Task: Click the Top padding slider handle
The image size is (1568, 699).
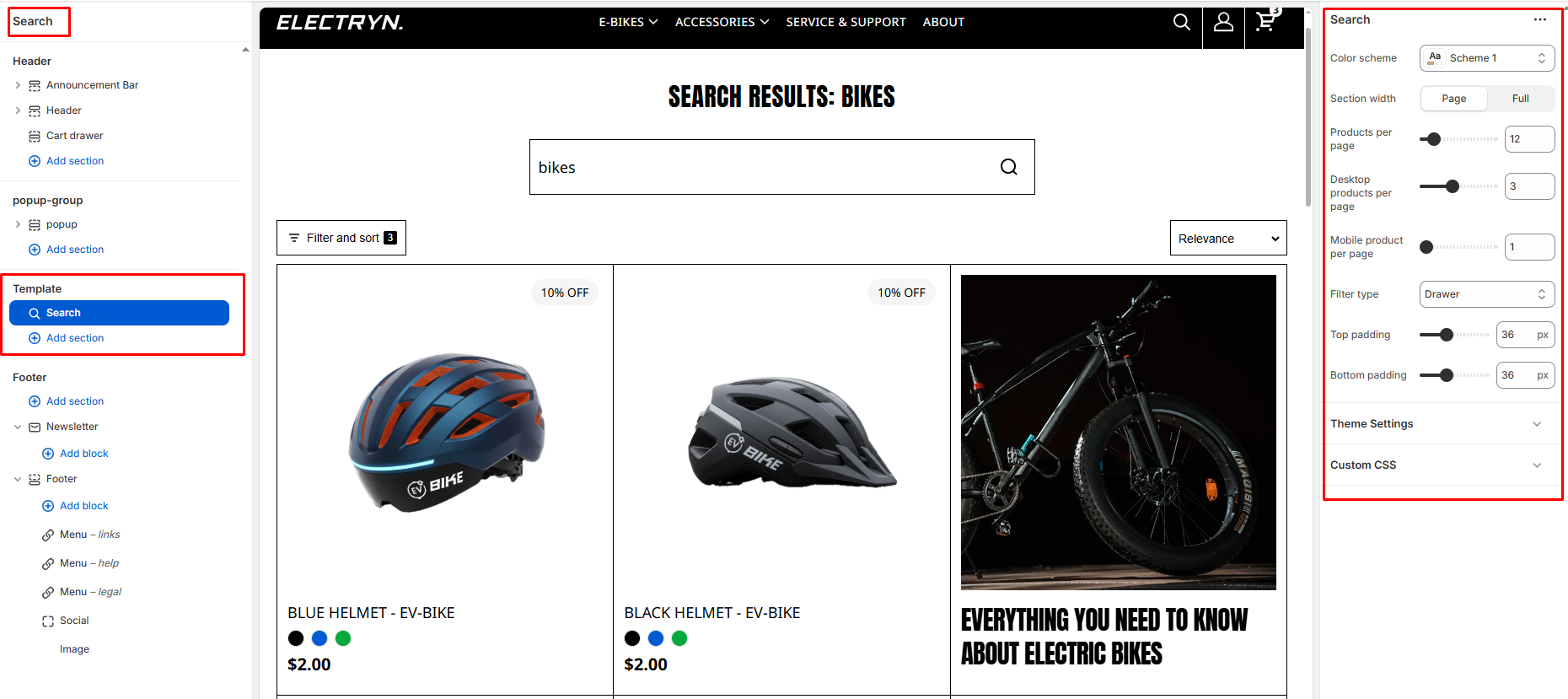Action: [x=1447, y=335]
